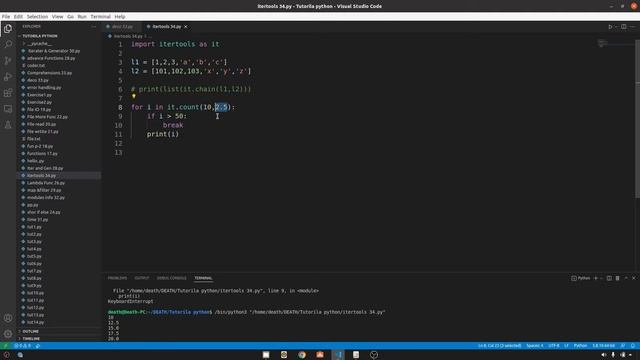
Task: Change end of line sequence LF
Action: coord(567,346)
